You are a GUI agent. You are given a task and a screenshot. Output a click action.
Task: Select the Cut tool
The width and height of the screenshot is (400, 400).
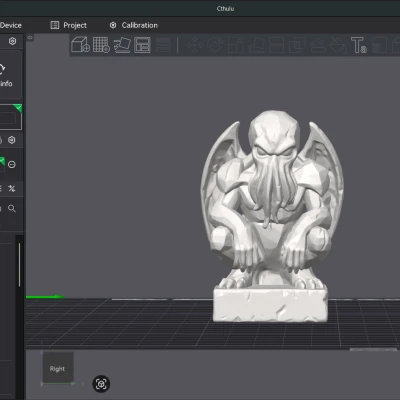[276, 45]
